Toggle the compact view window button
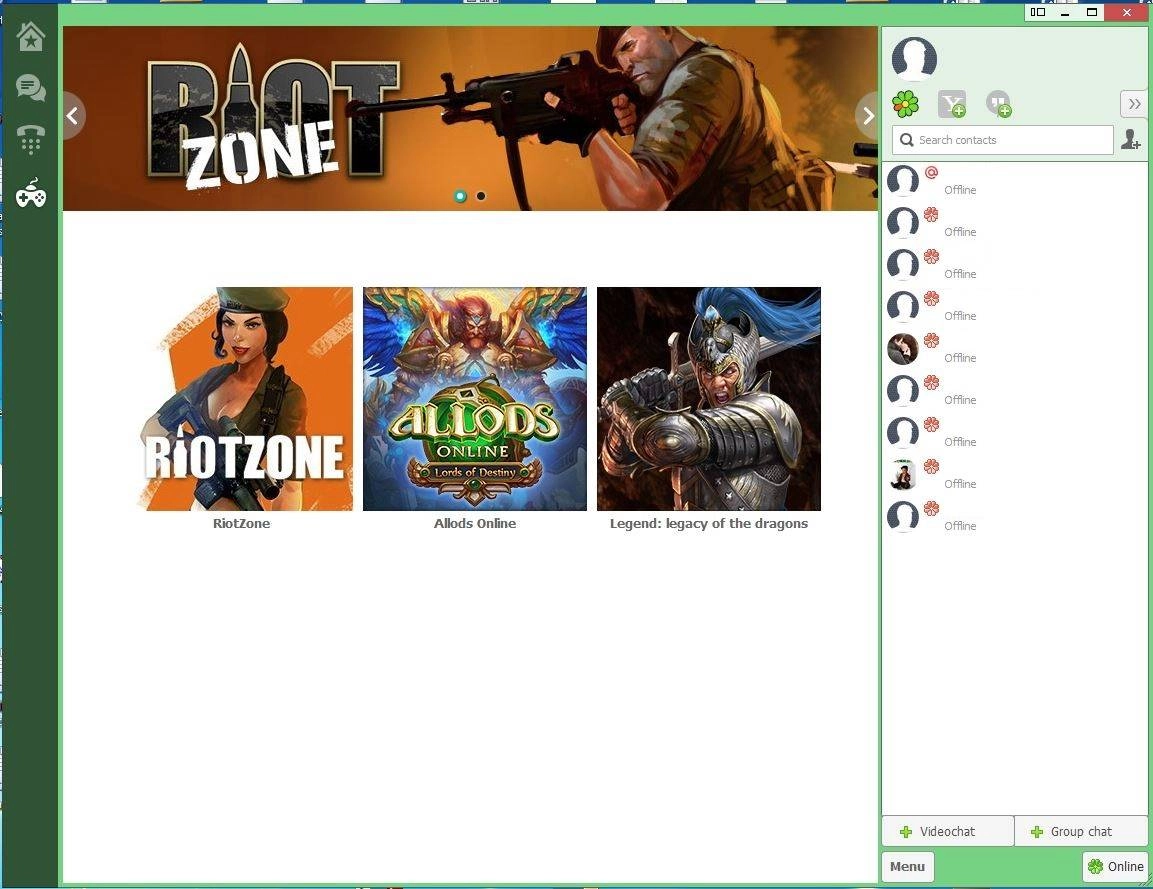The height and width of the screenshot is (889, 1153). click(1038, 12)
